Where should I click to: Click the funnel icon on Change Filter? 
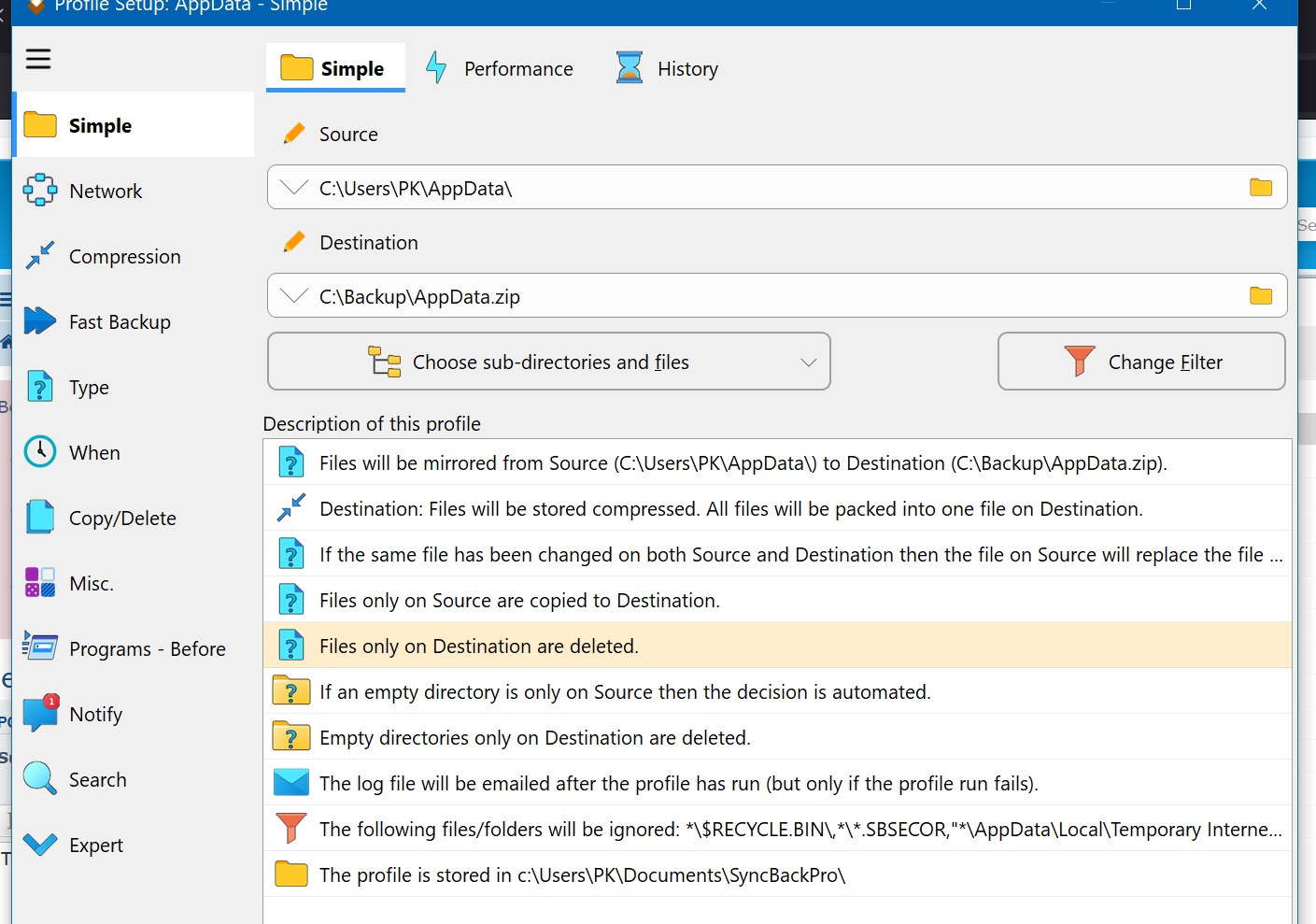1080,361
